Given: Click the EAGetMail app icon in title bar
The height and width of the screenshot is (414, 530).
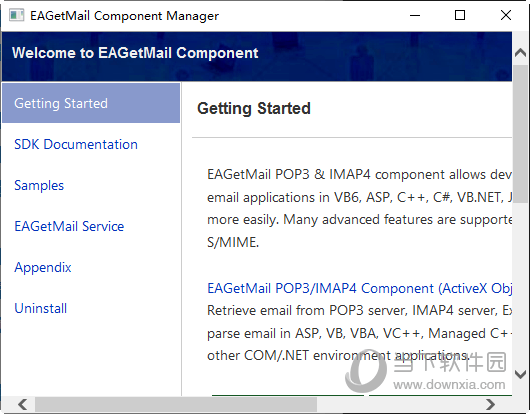Looking at the screenshot, I should [16, 15].
